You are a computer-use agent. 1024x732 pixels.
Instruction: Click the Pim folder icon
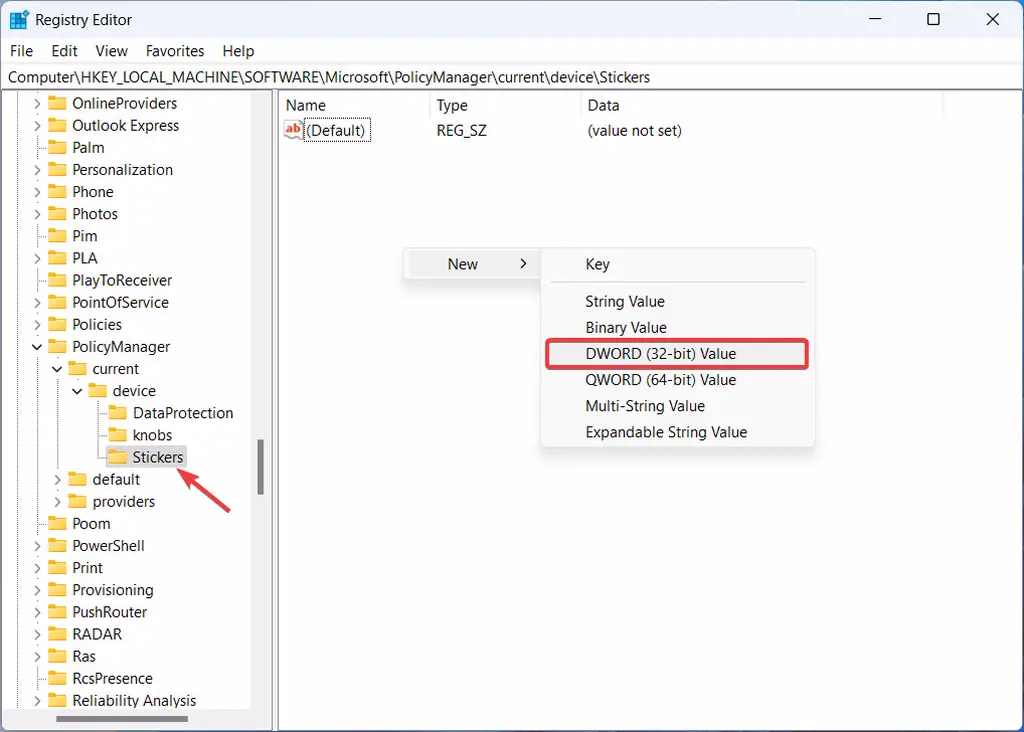(57, 236)
